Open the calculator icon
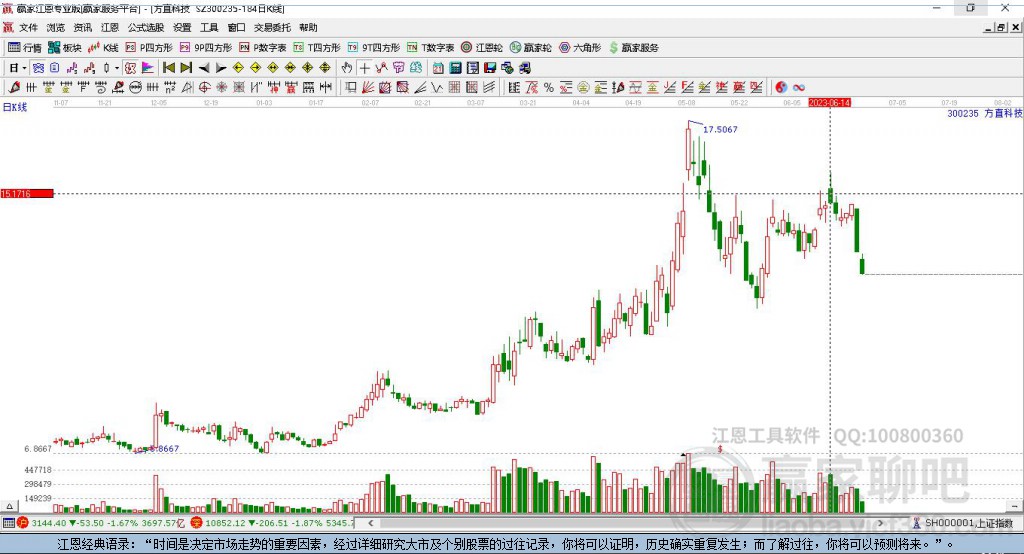 coord(455,68)
